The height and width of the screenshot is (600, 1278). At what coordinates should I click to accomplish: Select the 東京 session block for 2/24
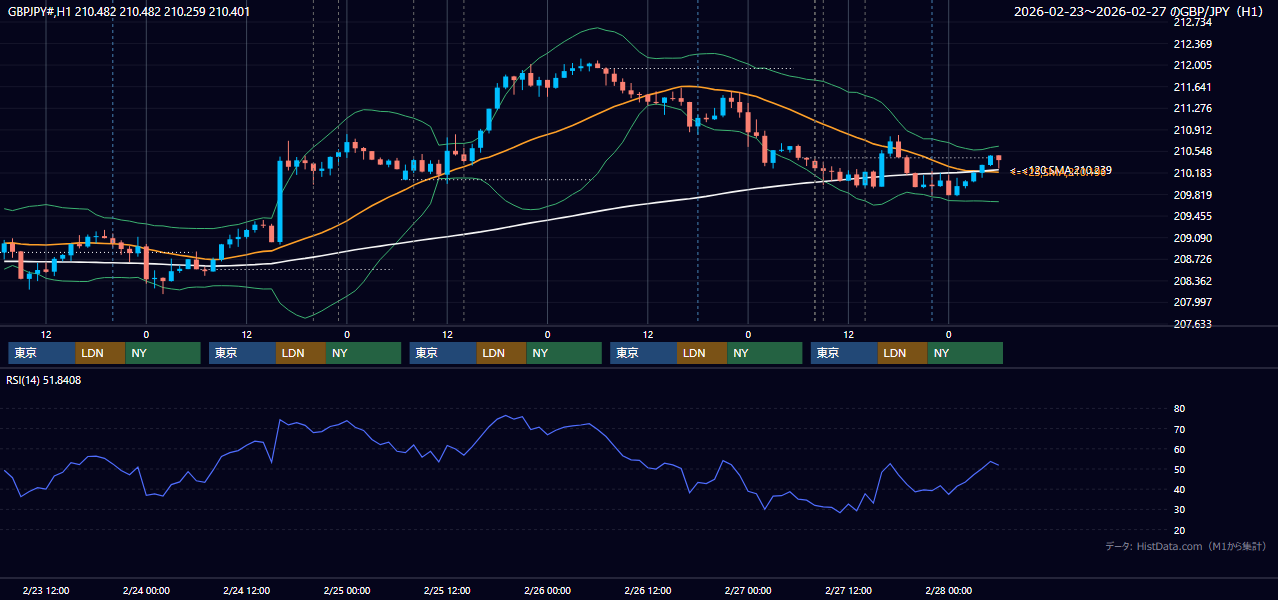click(242, 353)
